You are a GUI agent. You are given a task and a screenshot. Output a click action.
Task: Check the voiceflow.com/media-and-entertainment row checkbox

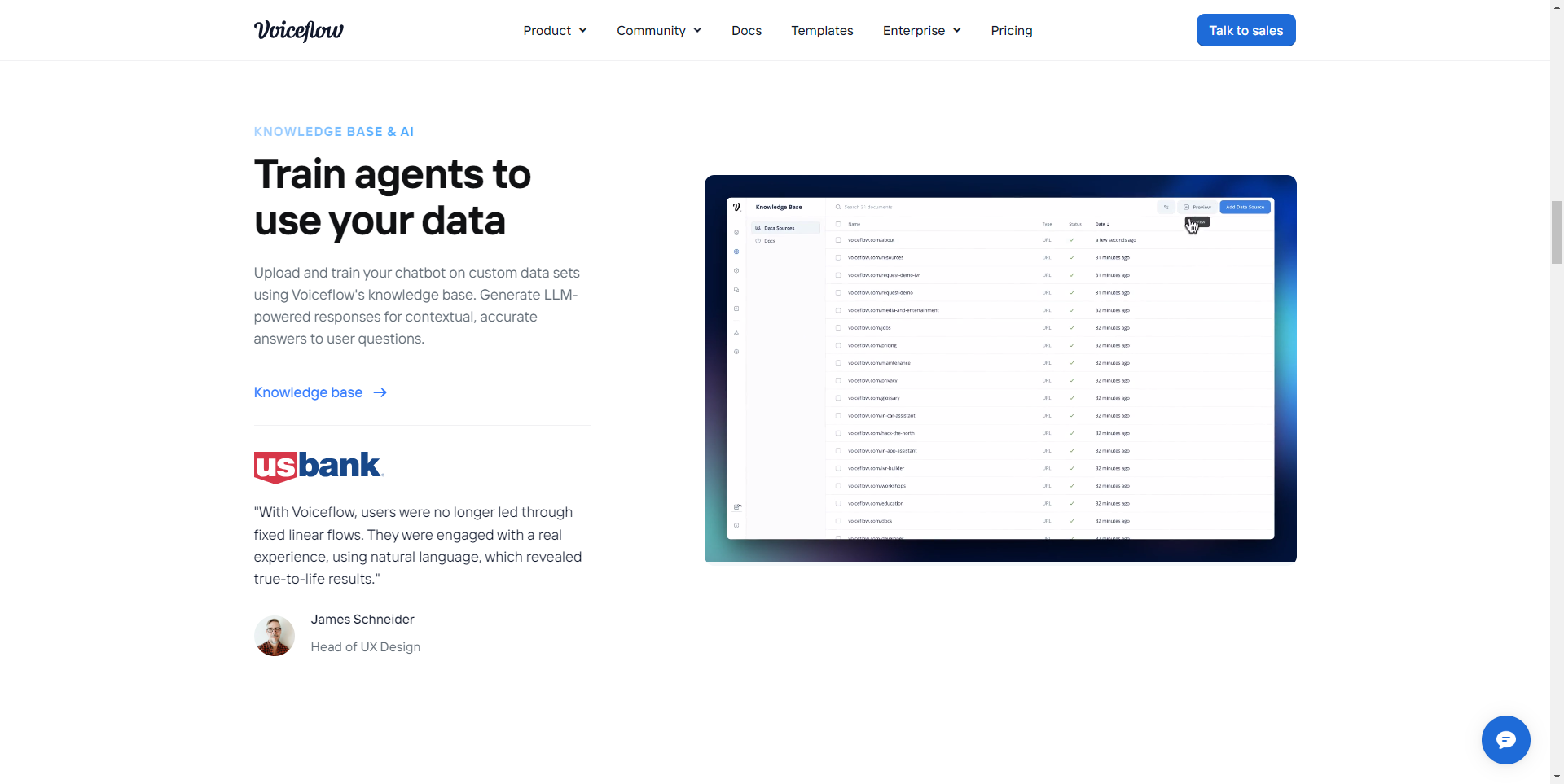tap(838, 310)
